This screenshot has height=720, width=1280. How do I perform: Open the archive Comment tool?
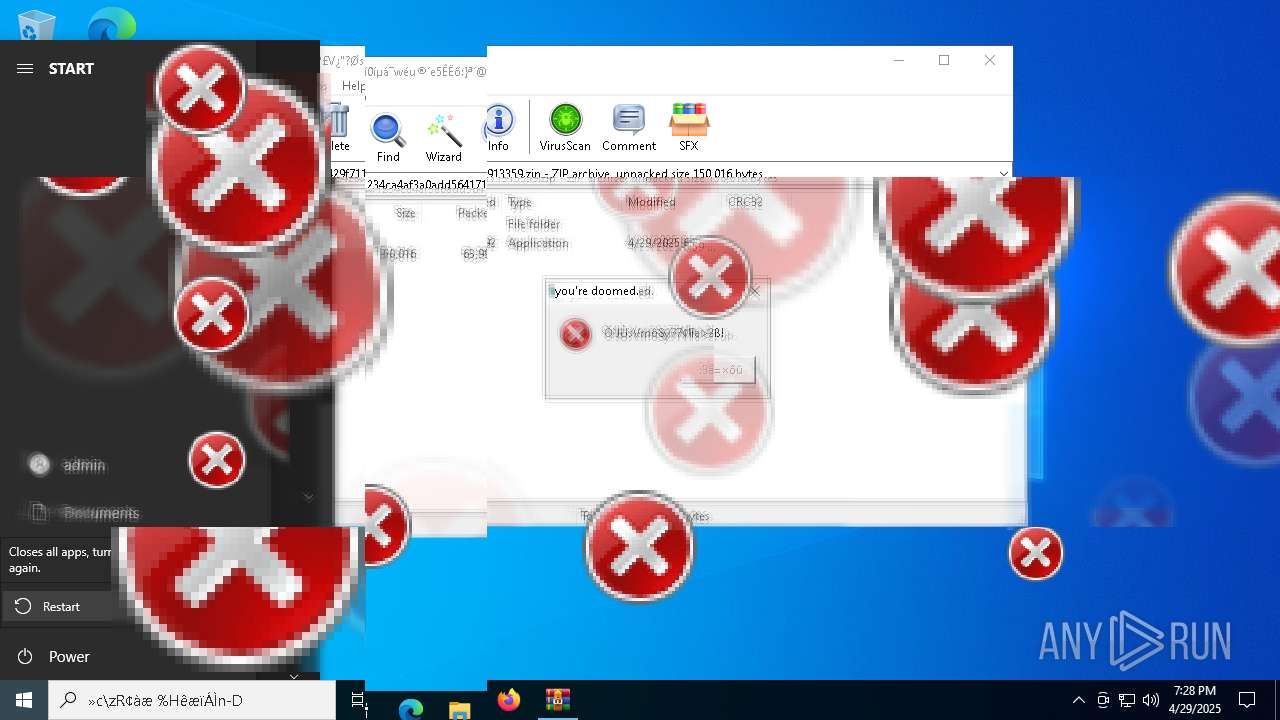point(628,127)
